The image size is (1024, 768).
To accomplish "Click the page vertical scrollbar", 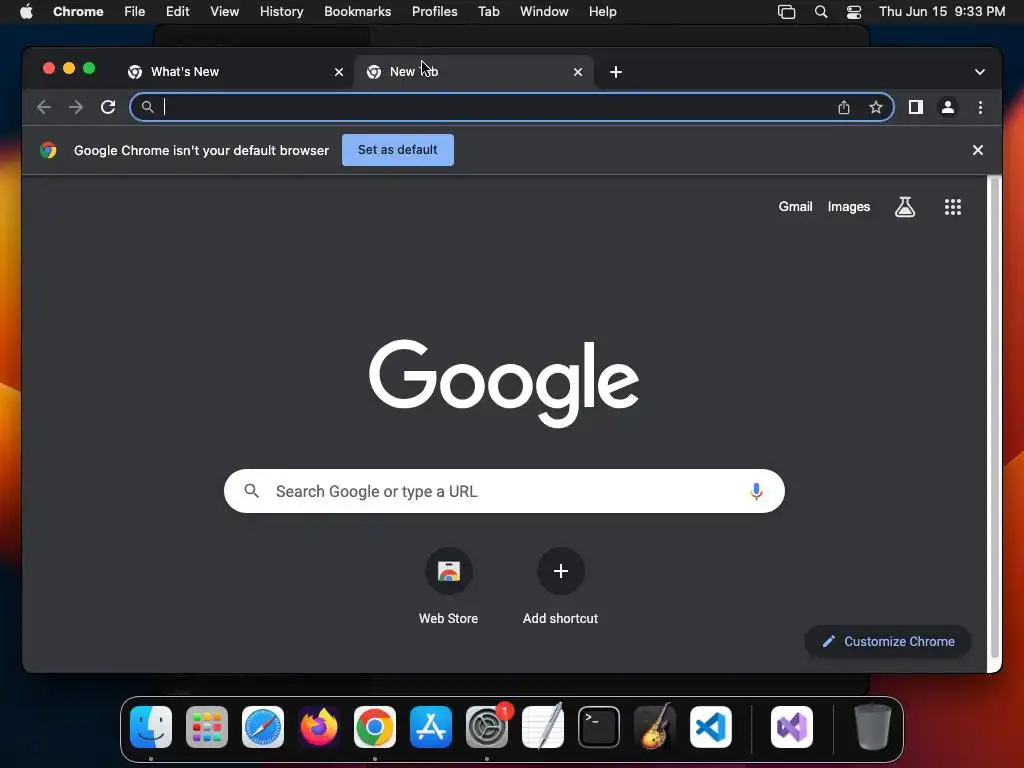I will click(x=995, y=418).
